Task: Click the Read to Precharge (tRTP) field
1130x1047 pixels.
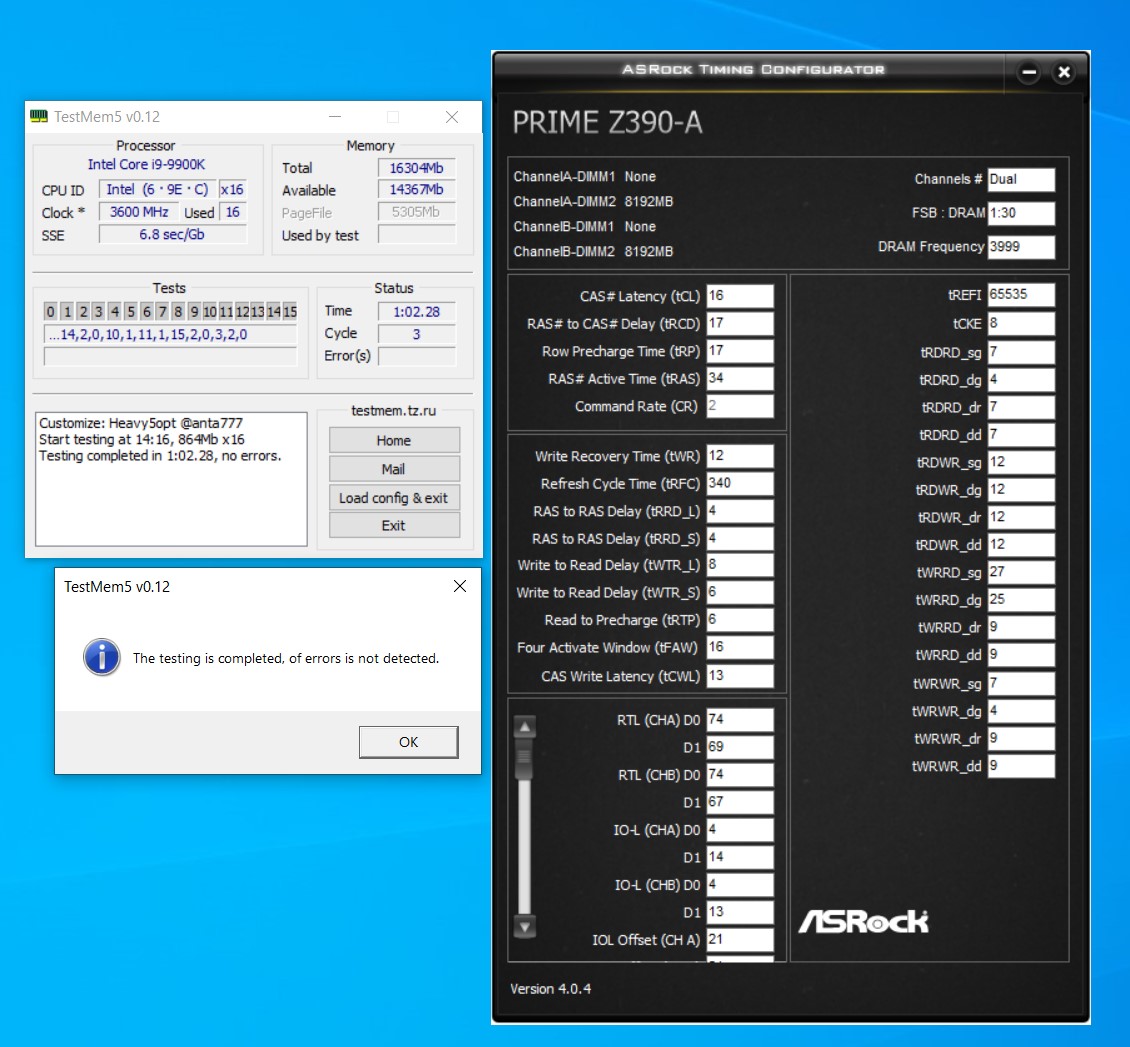Action: tap(740, 620)
